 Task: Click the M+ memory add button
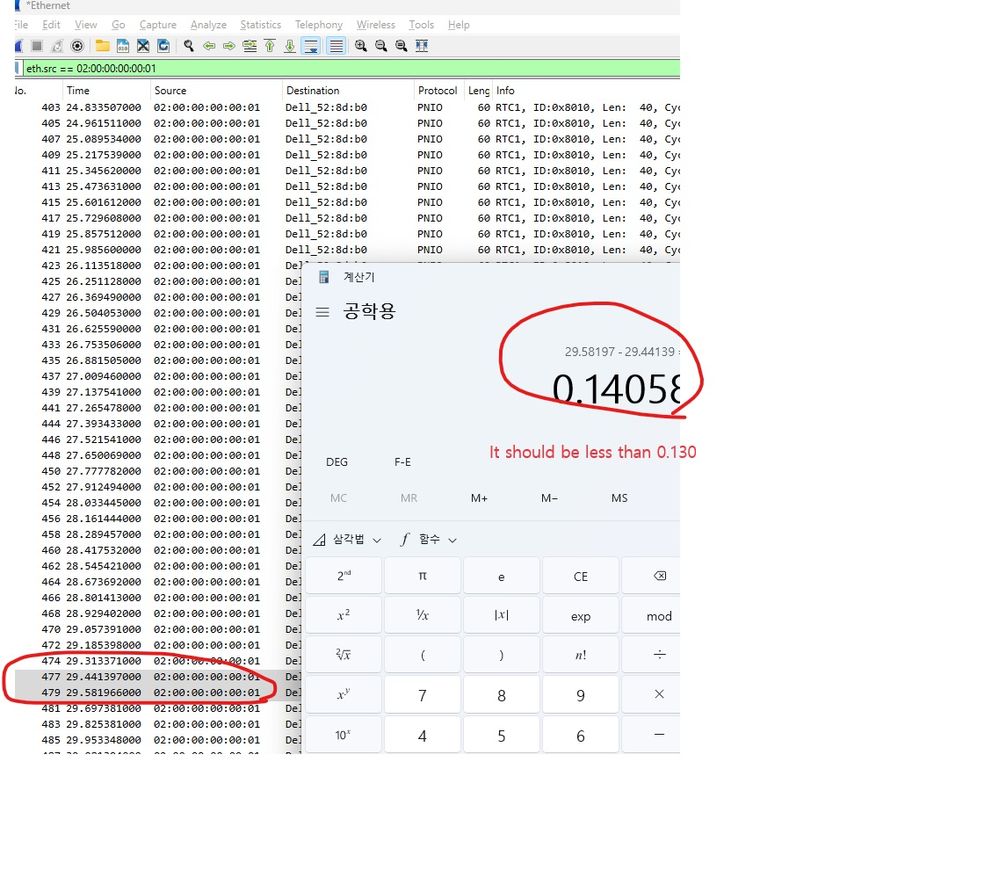click(479, 498)
